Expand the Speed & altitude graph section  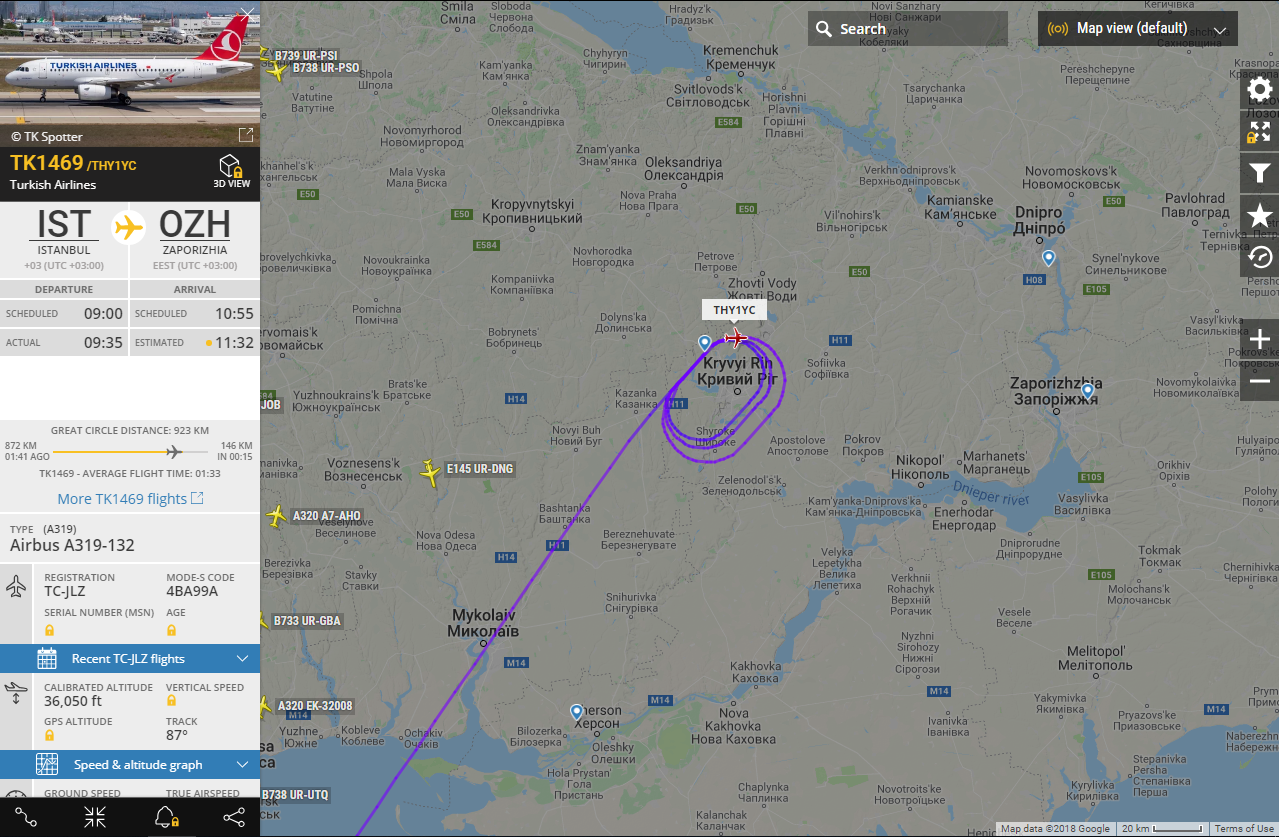(130, 765)
